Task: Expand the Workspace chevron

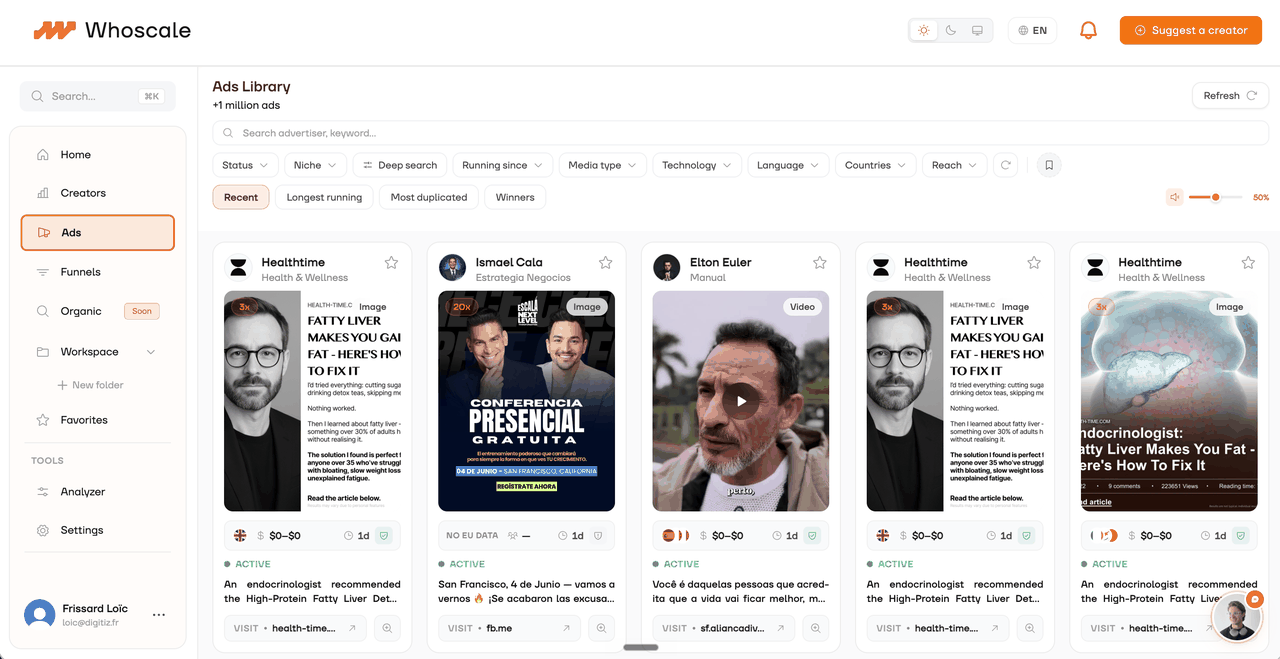Action: pos(151,352)
